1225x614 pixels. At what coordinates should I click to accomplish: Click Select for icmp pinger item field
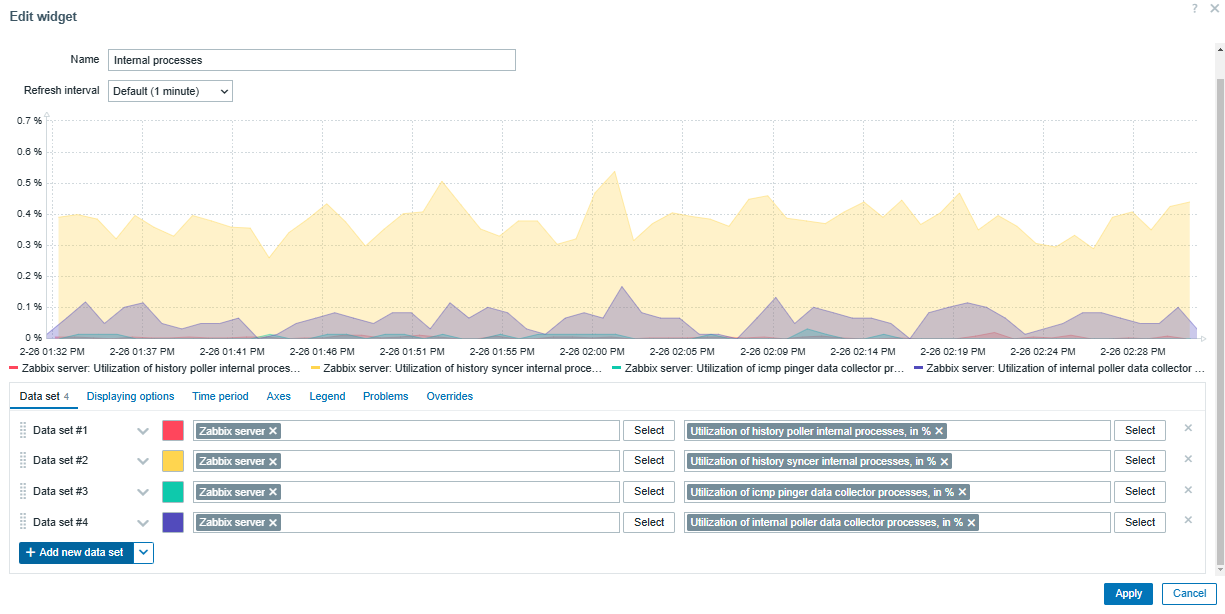(1140, 492)
